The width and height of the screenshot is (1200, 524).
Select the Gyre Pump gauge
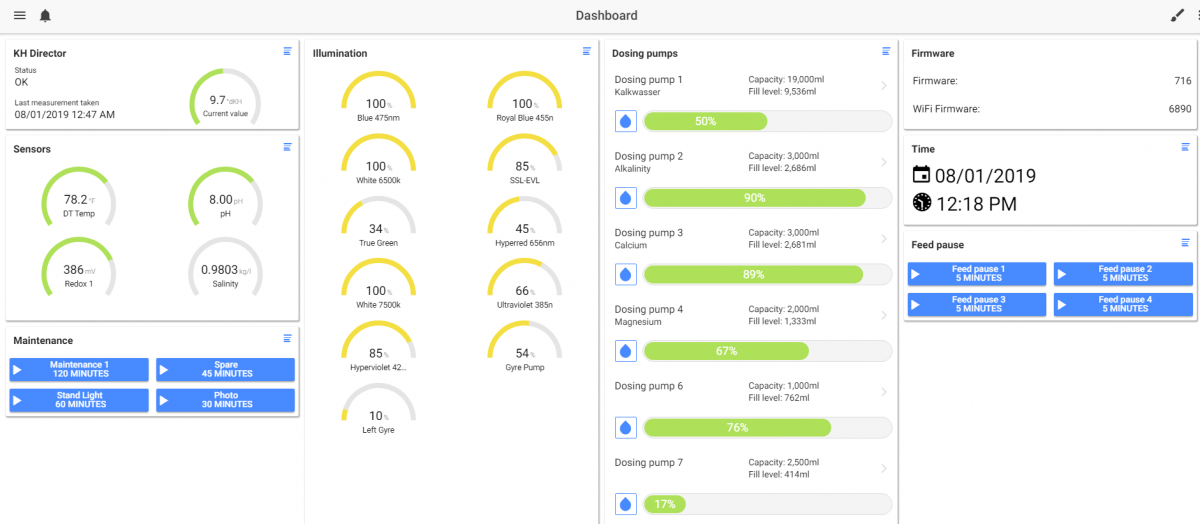click(x=524, y=348)
